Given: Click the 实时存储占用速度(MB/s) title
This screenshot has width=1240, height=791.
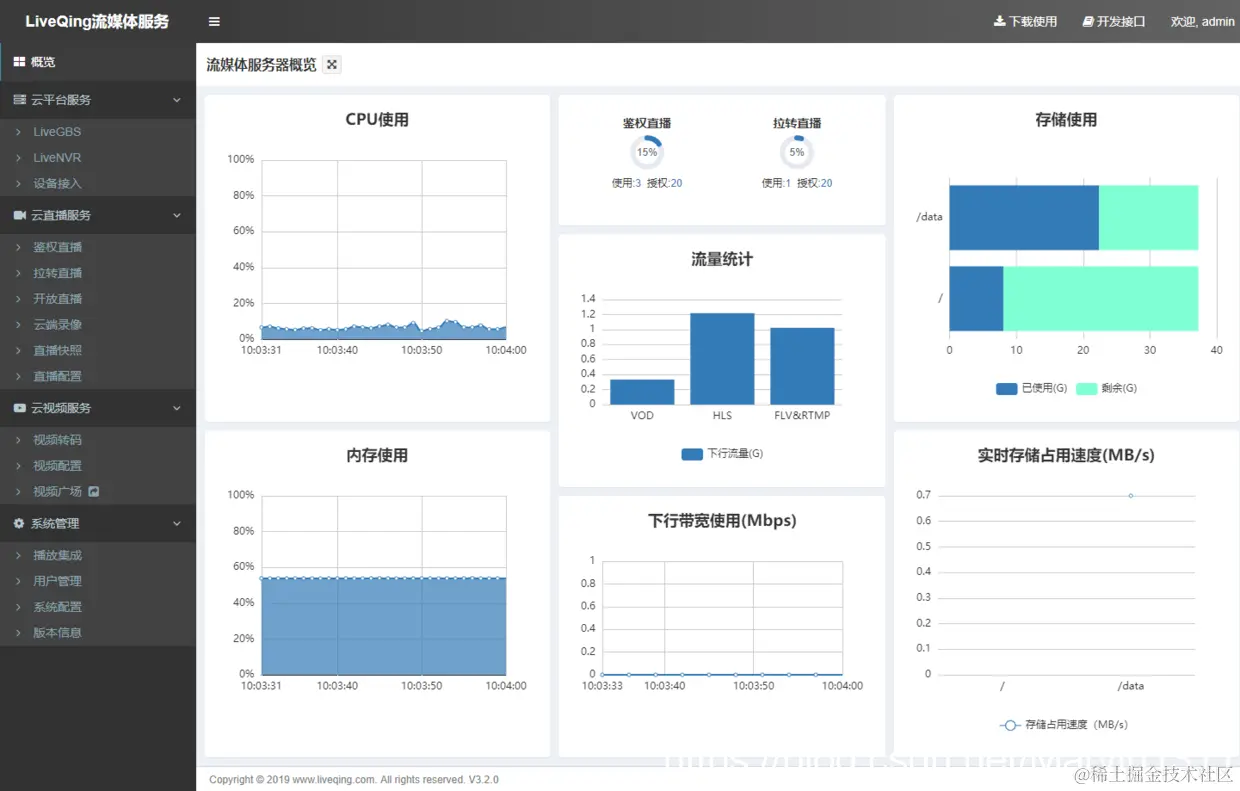Looking at the screenshot, I should (x=1066, y=455).
